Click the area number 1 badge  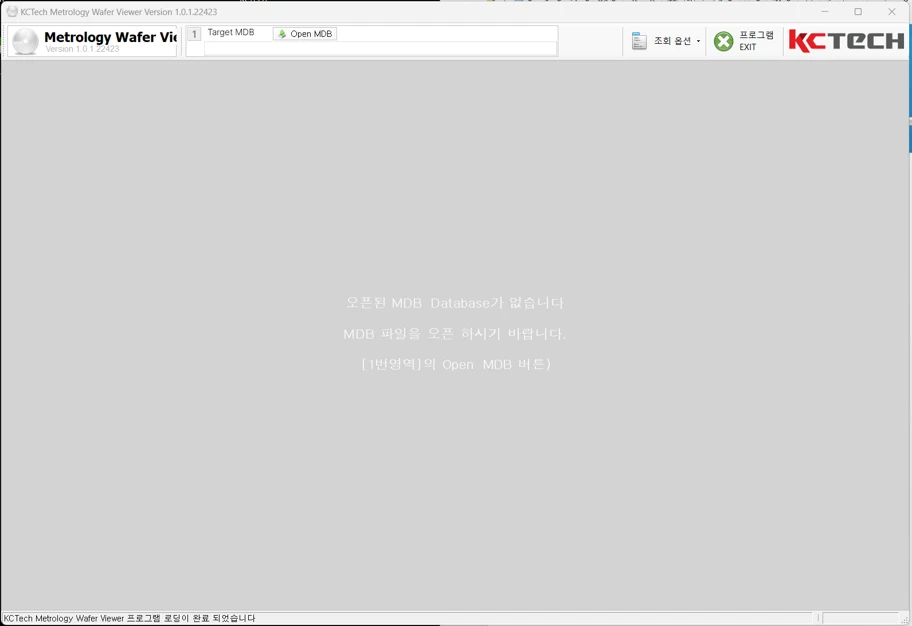tap(194, 34)
